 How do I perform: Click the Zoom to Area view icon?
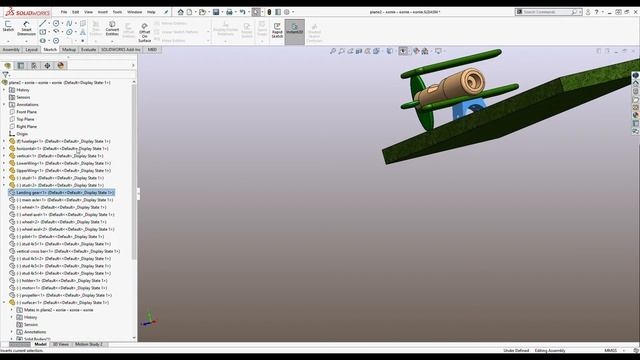pos(342,51)
